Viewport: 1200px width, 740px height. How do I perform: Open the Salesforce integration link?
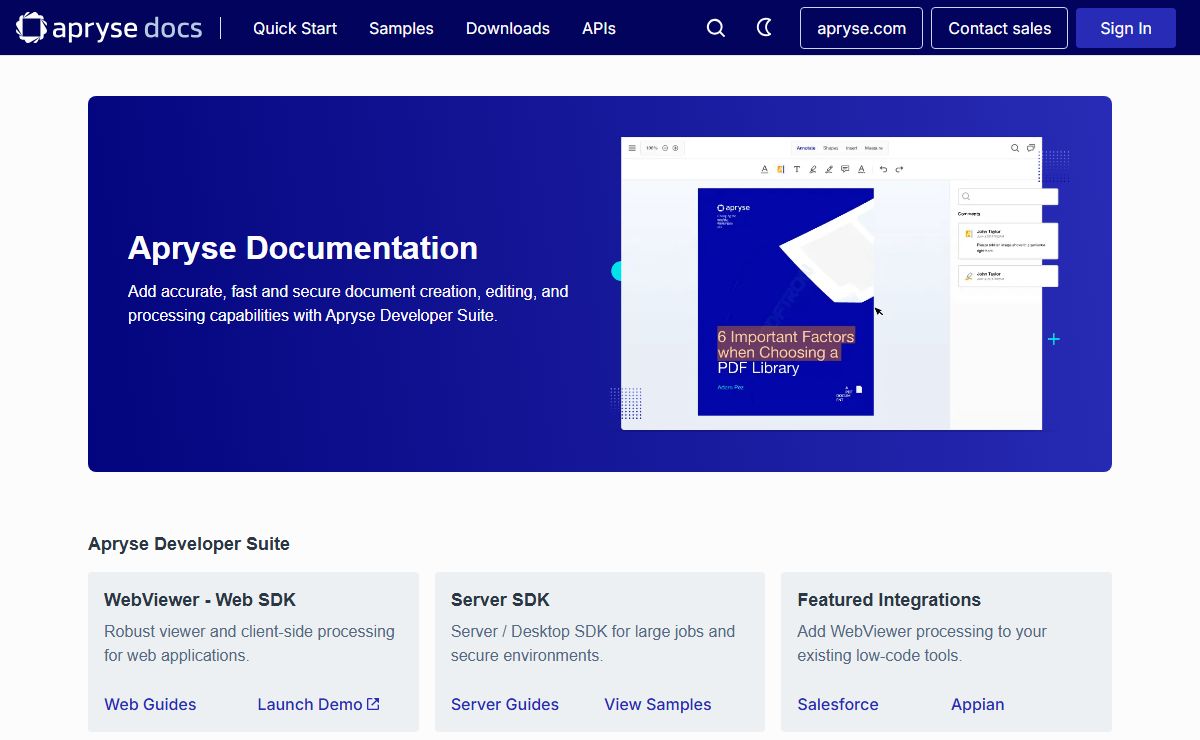(x=838, y=704)
